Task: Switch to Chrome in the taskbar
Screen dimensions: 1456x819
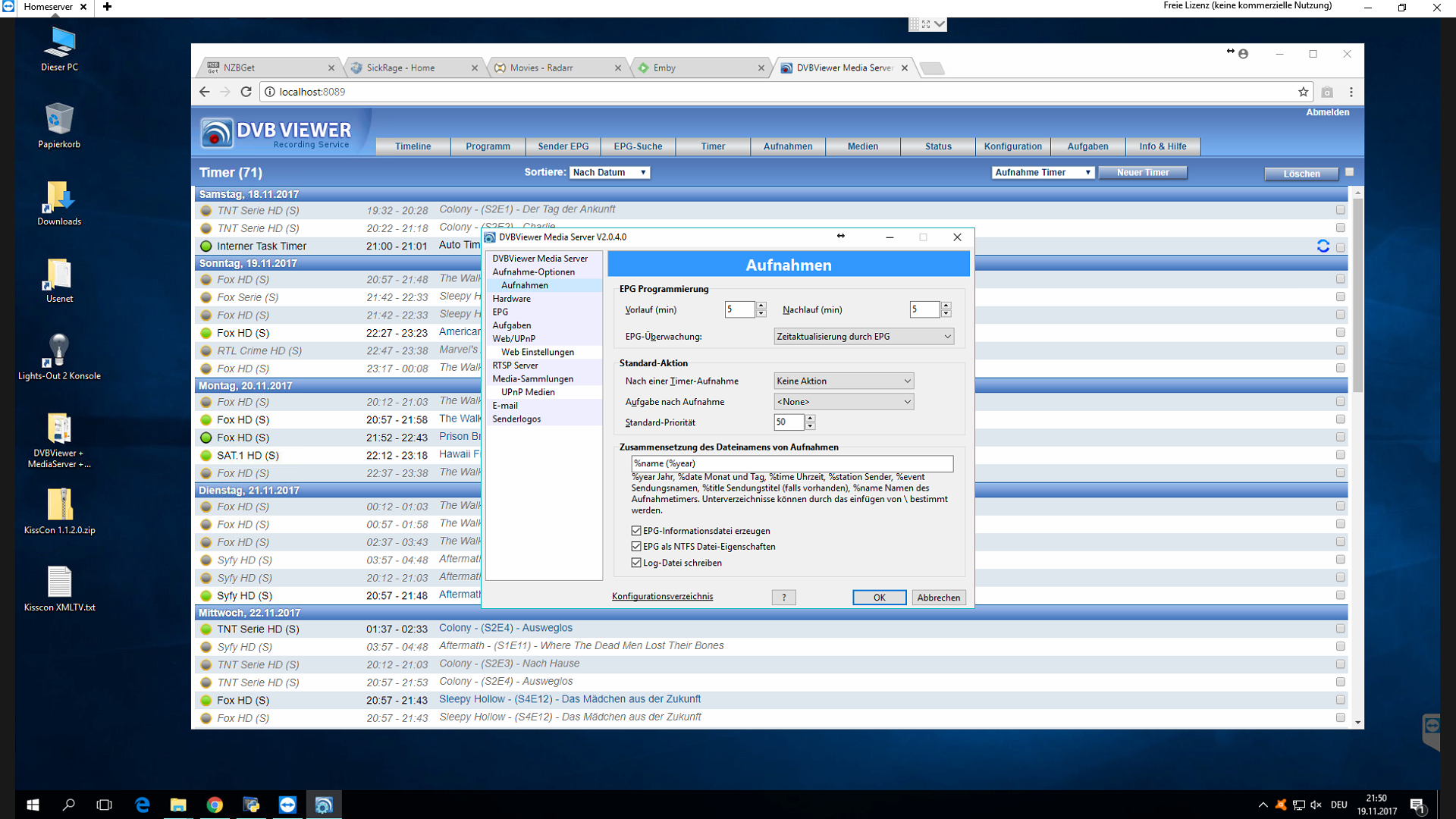Action: [x=215, y=805]
